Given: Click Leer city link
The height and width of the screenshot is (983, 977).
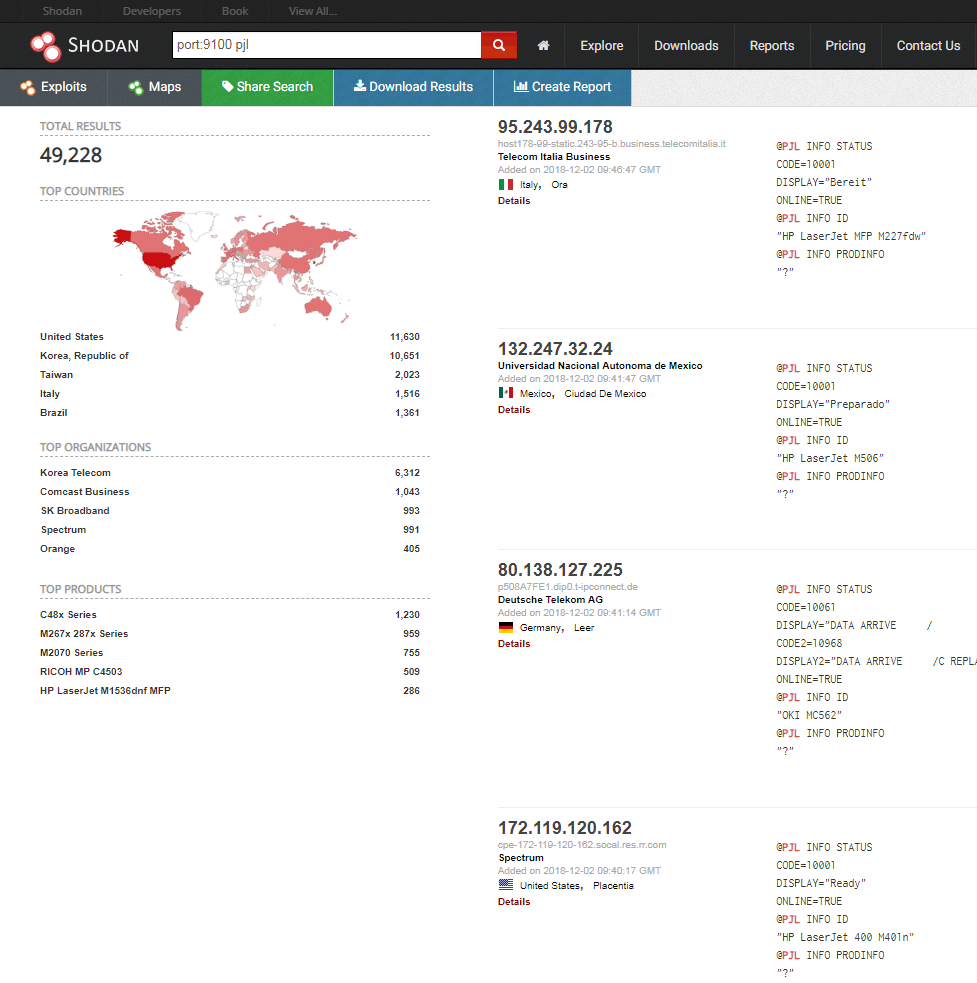Looking at the screenshot, I should pyautogui.click(x=584, y=628).
